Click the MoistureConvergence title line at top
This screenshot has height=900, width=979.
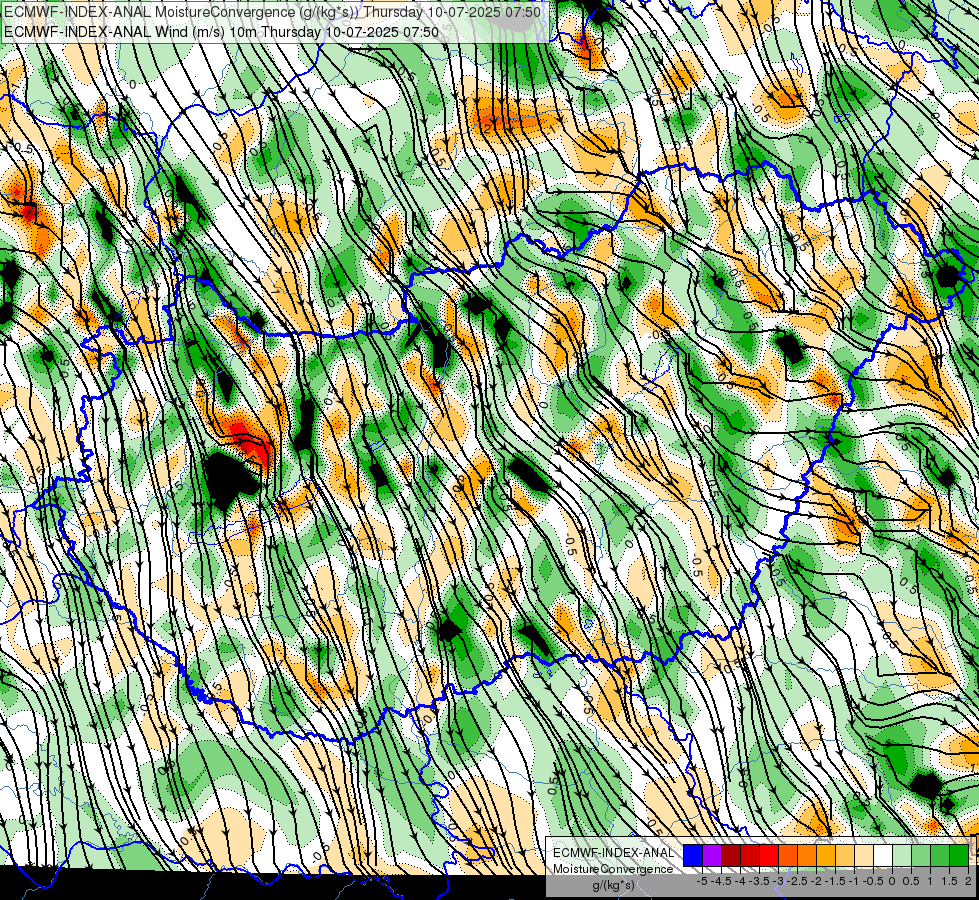(x=272, y=11)
